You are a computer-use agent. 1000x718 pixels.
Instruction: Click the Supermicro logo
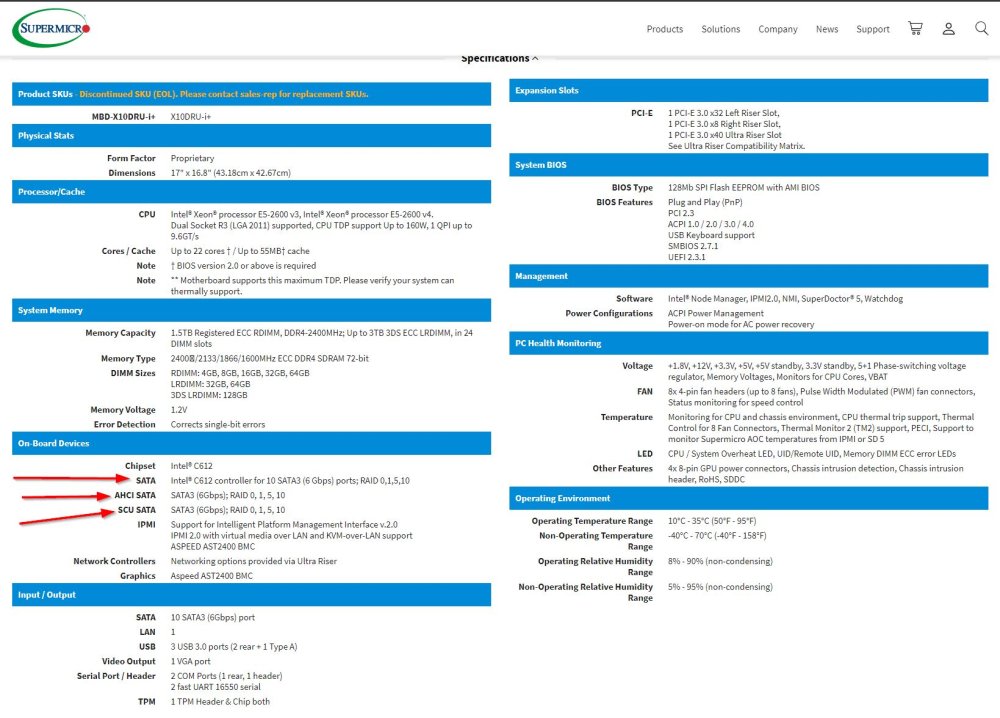(51, 27)
